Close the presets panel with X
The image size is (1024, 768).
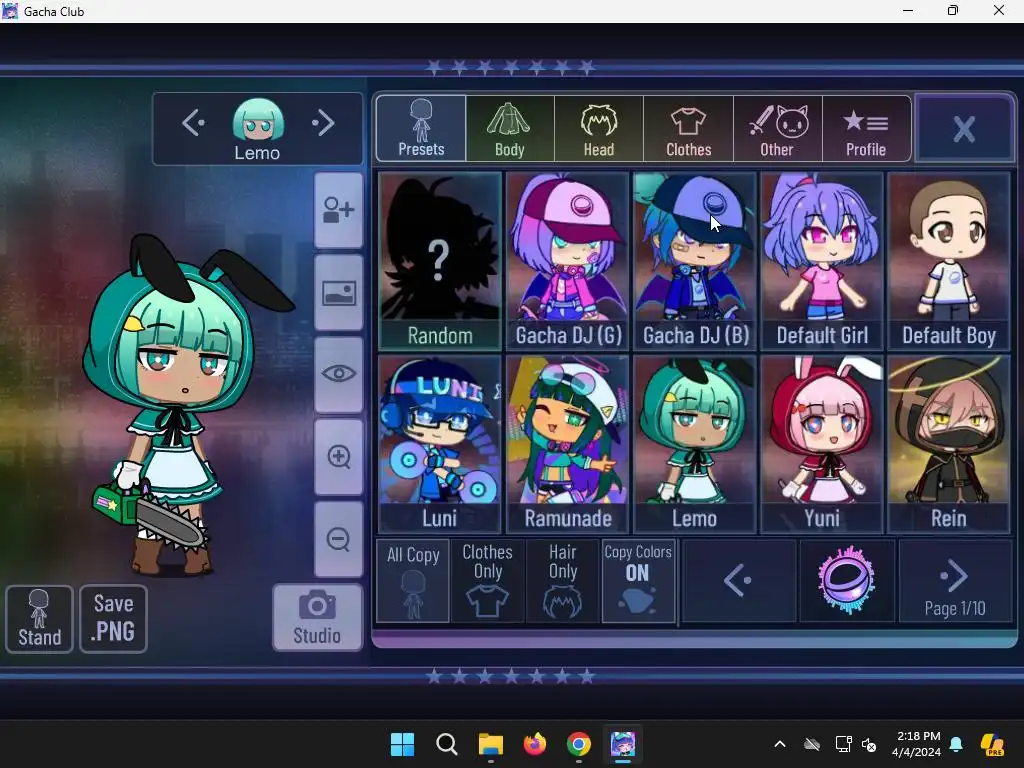point(964,128)
